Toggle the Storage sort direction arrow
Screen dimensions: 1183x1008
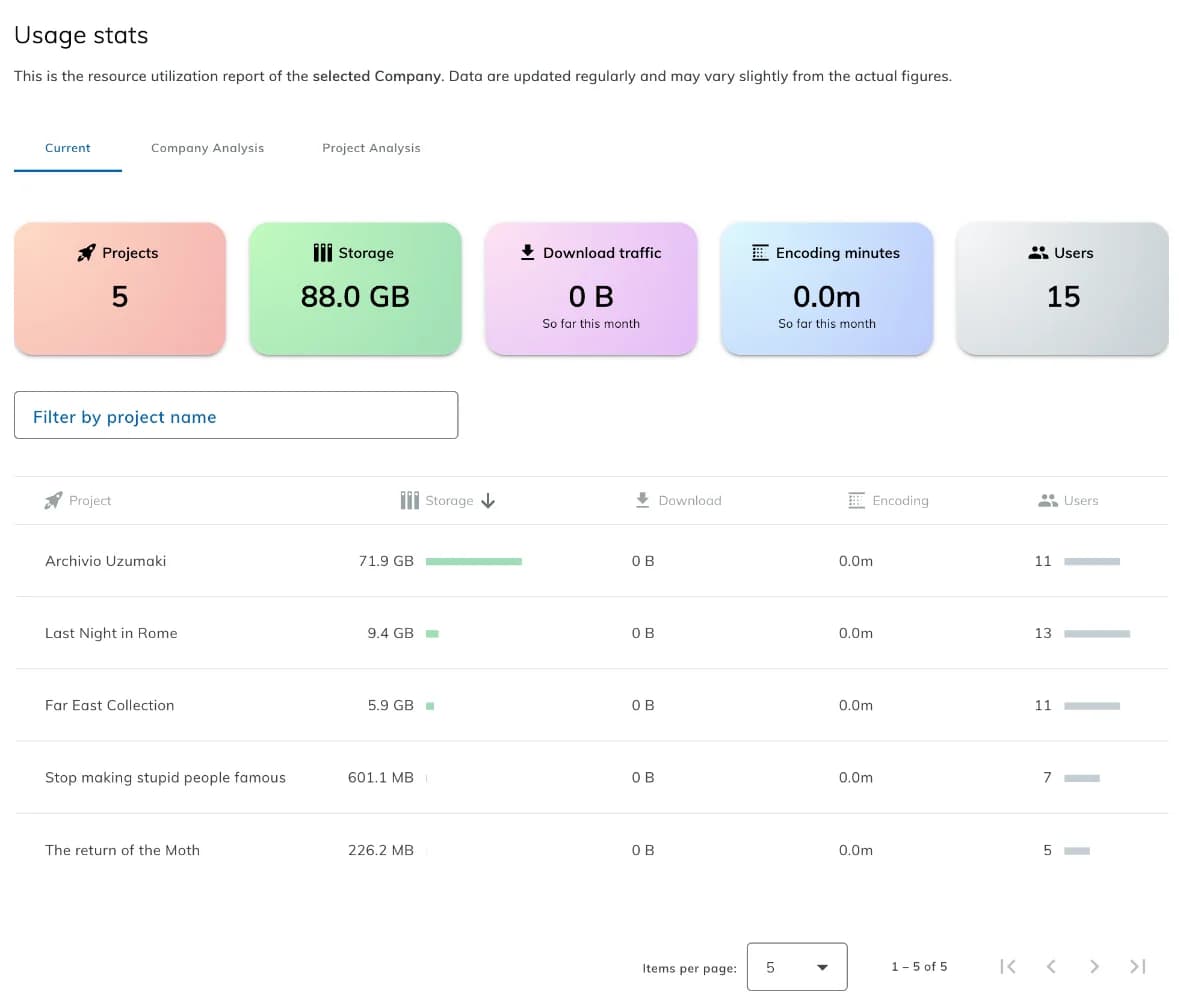point(488,500)
